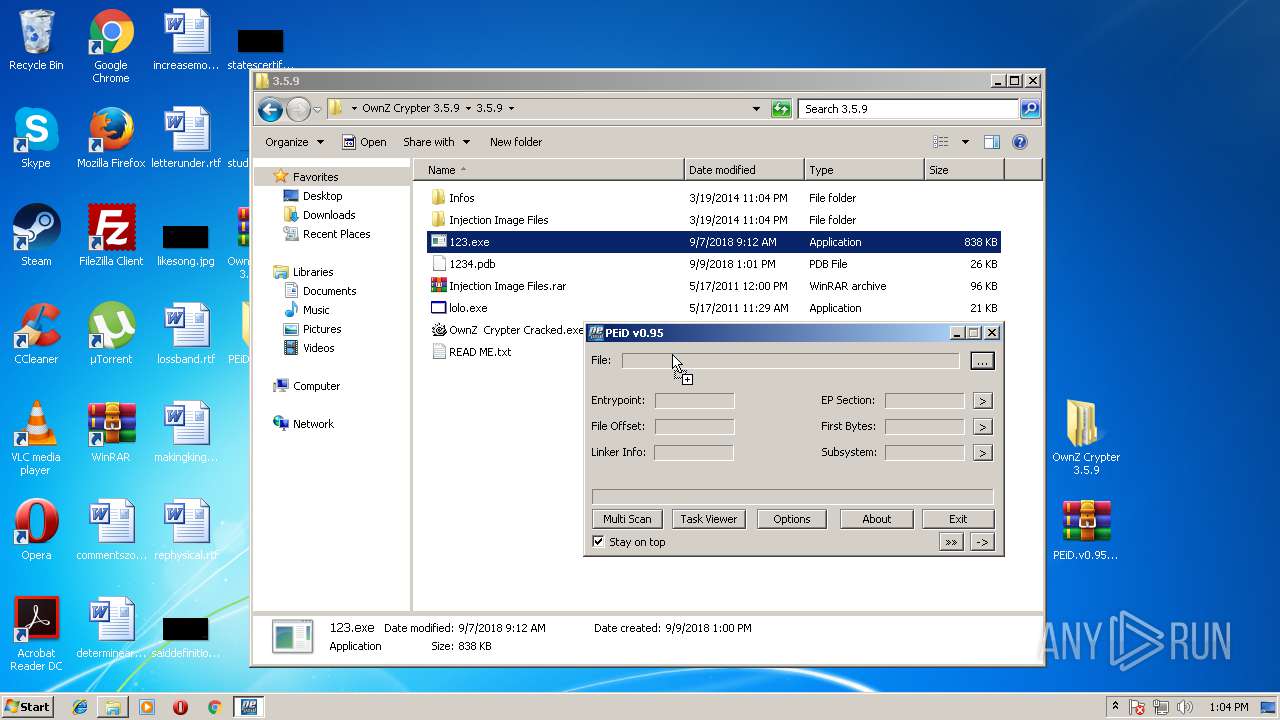1280x720 pixels.
Task: Click the Explorer search magnifier icon
Action: click(x=1029, y=109)
